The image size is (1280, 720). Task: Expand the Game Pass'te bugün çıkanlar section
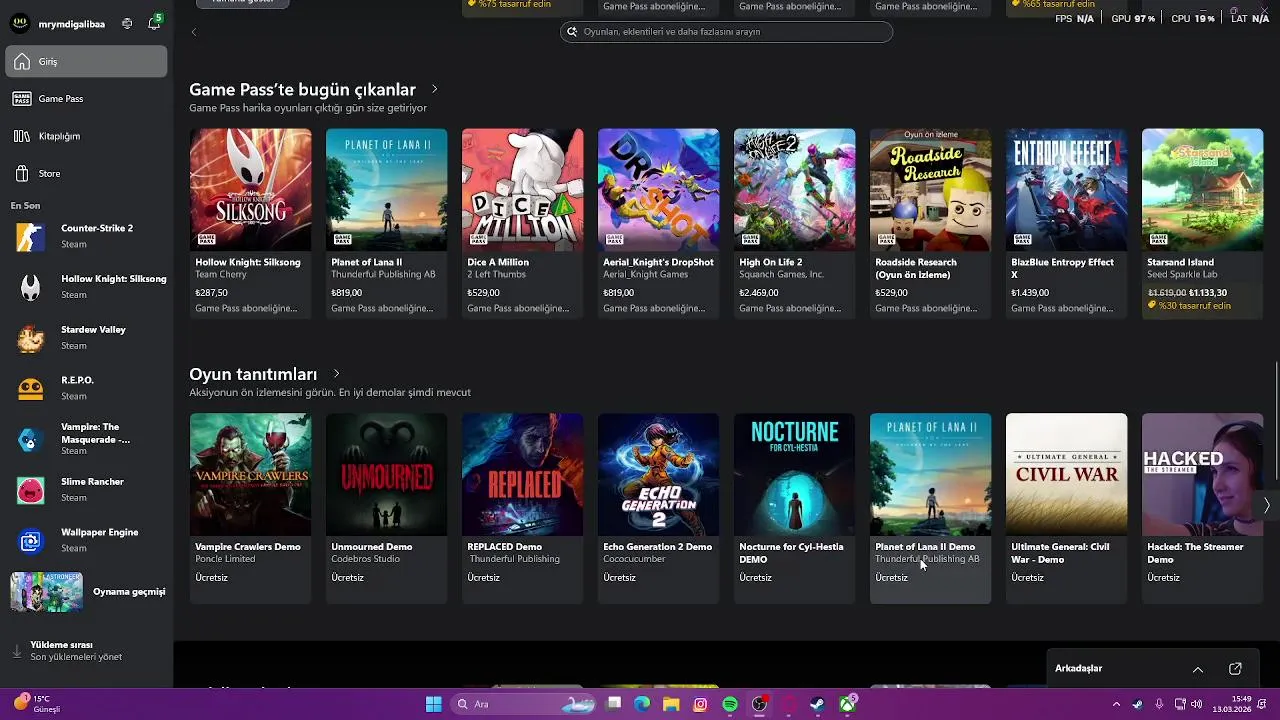coord(434,90)
